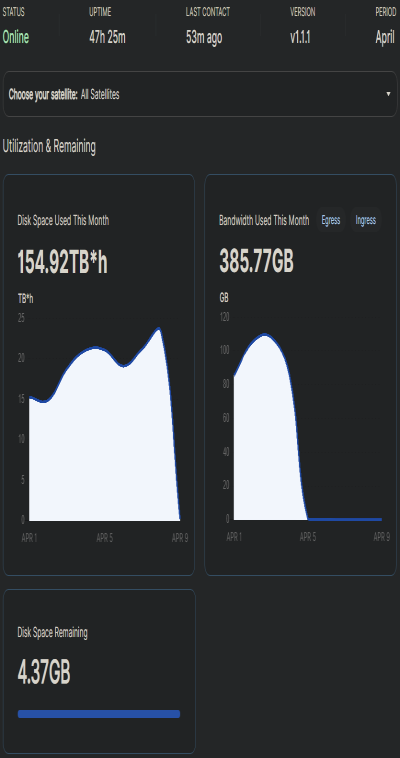Click the Disk Space Remaining label
The width and height of the screenshot is (400, 758).
click(x=53, y=632)
